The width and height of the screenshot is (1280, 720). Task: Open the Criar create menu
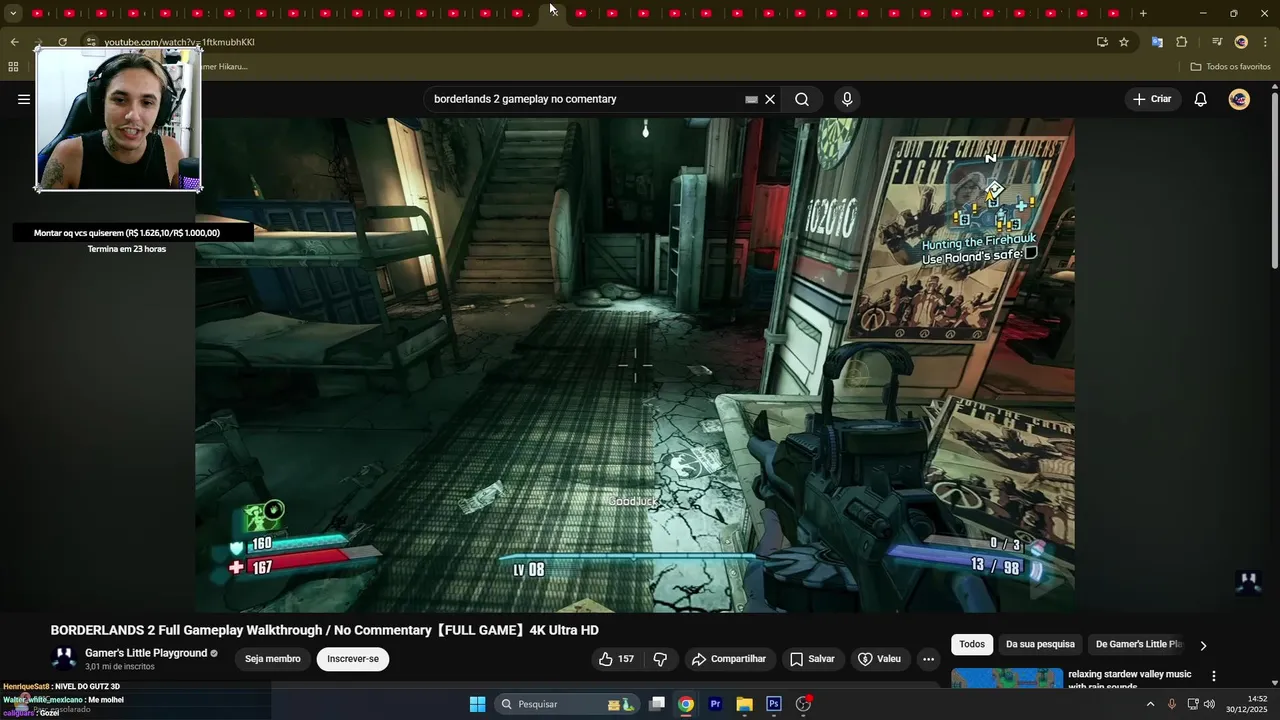1151,99
